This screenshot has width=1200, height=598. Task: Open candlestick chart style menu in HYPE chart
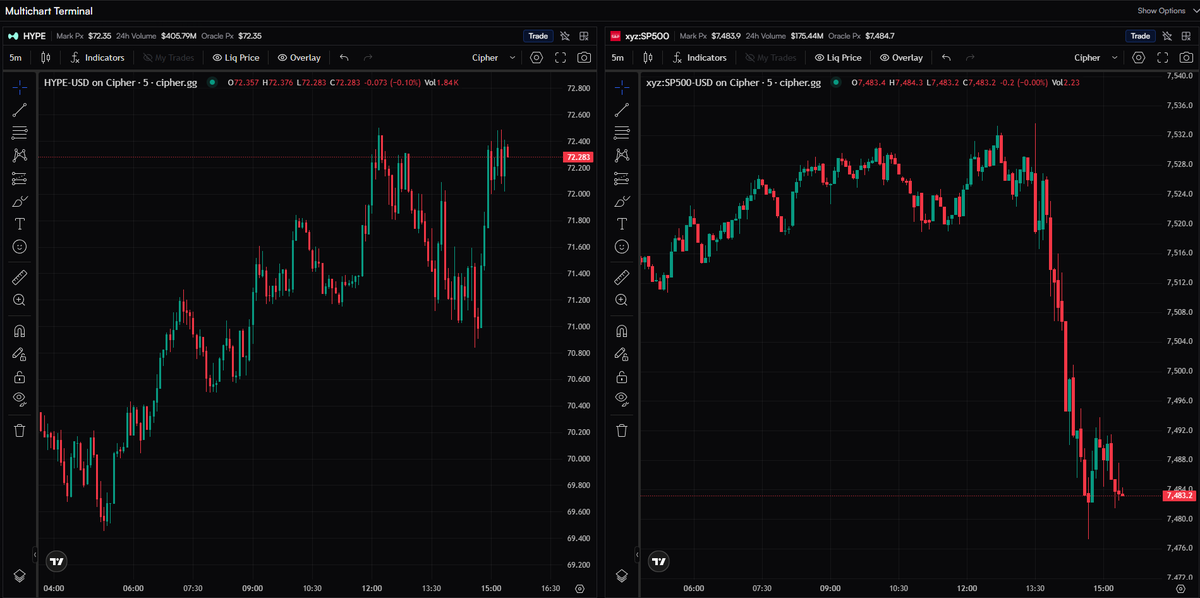coord(47,58)
